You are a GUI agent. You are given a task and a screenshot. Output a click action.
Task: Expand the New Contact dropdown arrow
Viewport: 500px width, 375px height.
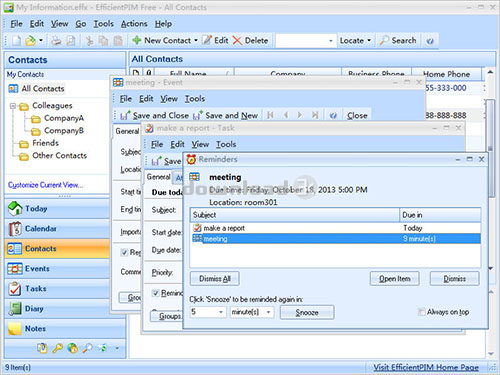196,41
